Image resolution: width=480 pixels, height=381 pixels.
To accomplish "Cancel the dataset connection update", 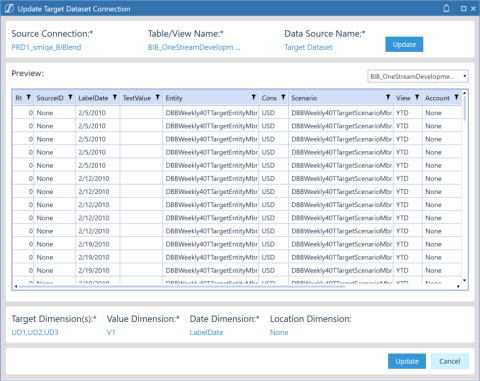I will coord(450,361).
